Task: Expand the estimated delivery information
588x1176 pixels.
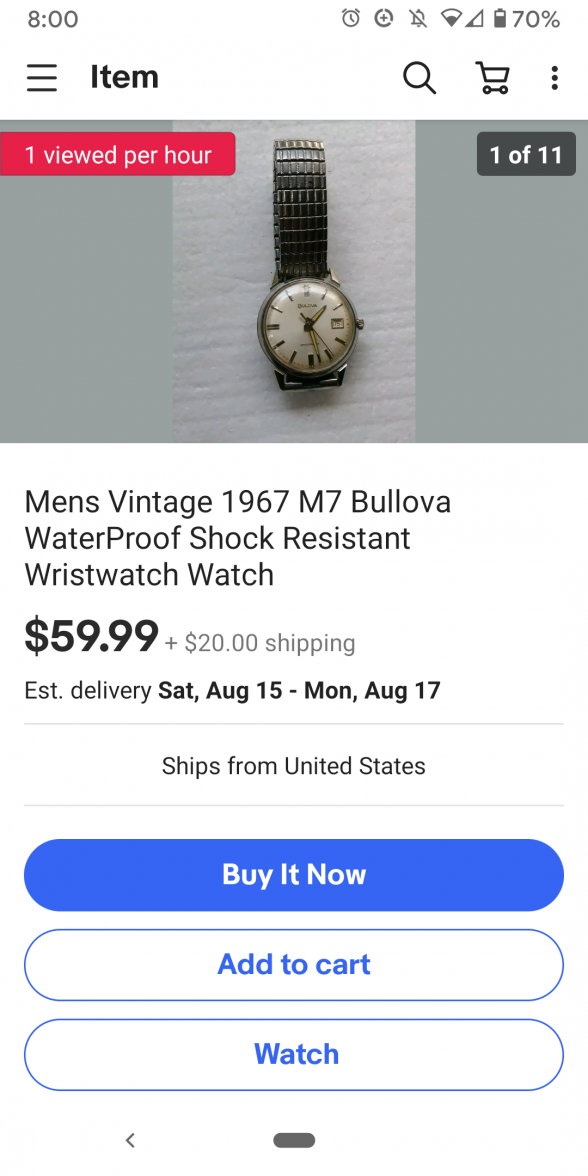Action: (x=232, y=690)
